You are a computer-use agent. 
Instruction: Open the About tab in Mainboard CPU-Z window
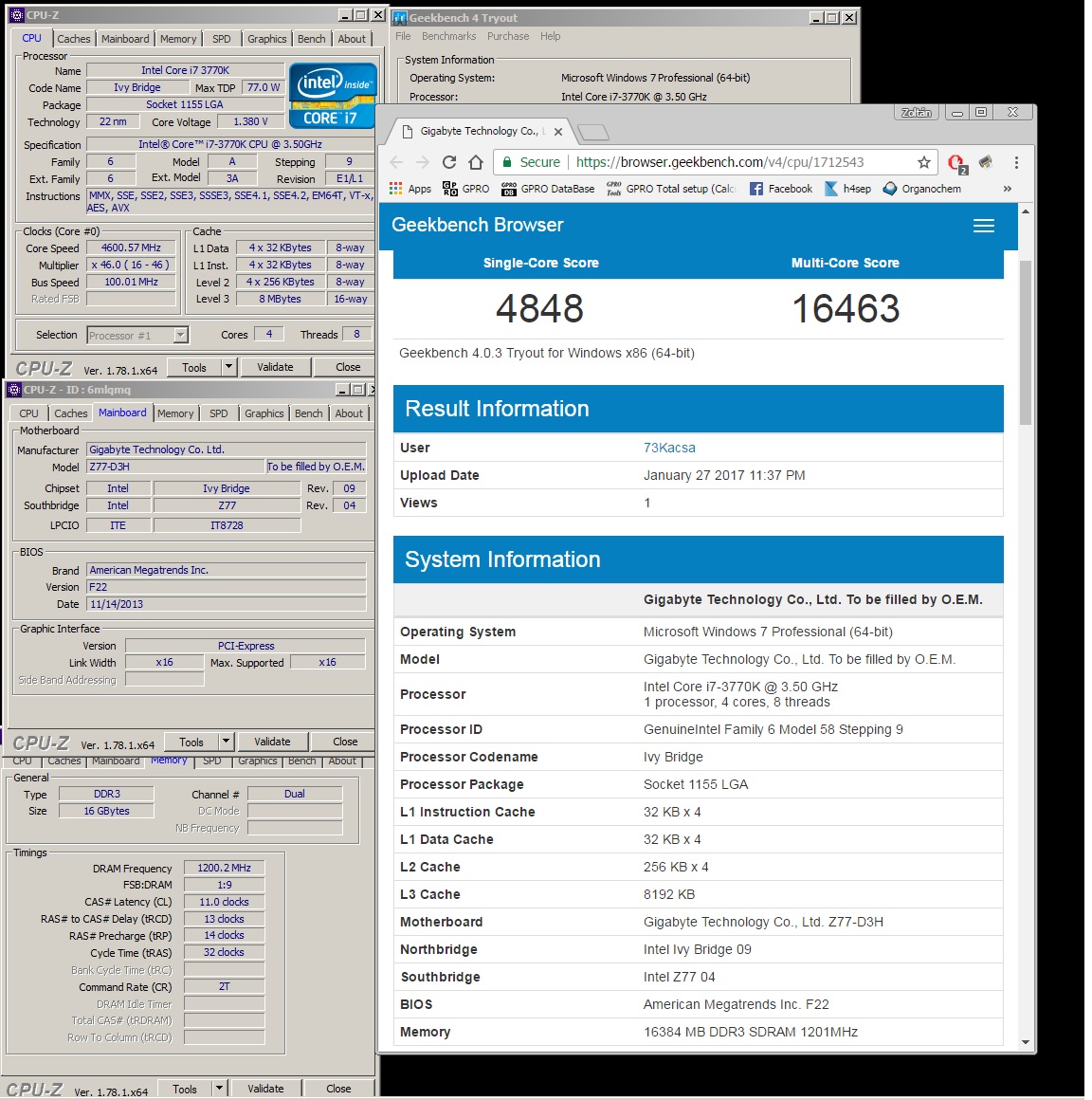[349, 413]
